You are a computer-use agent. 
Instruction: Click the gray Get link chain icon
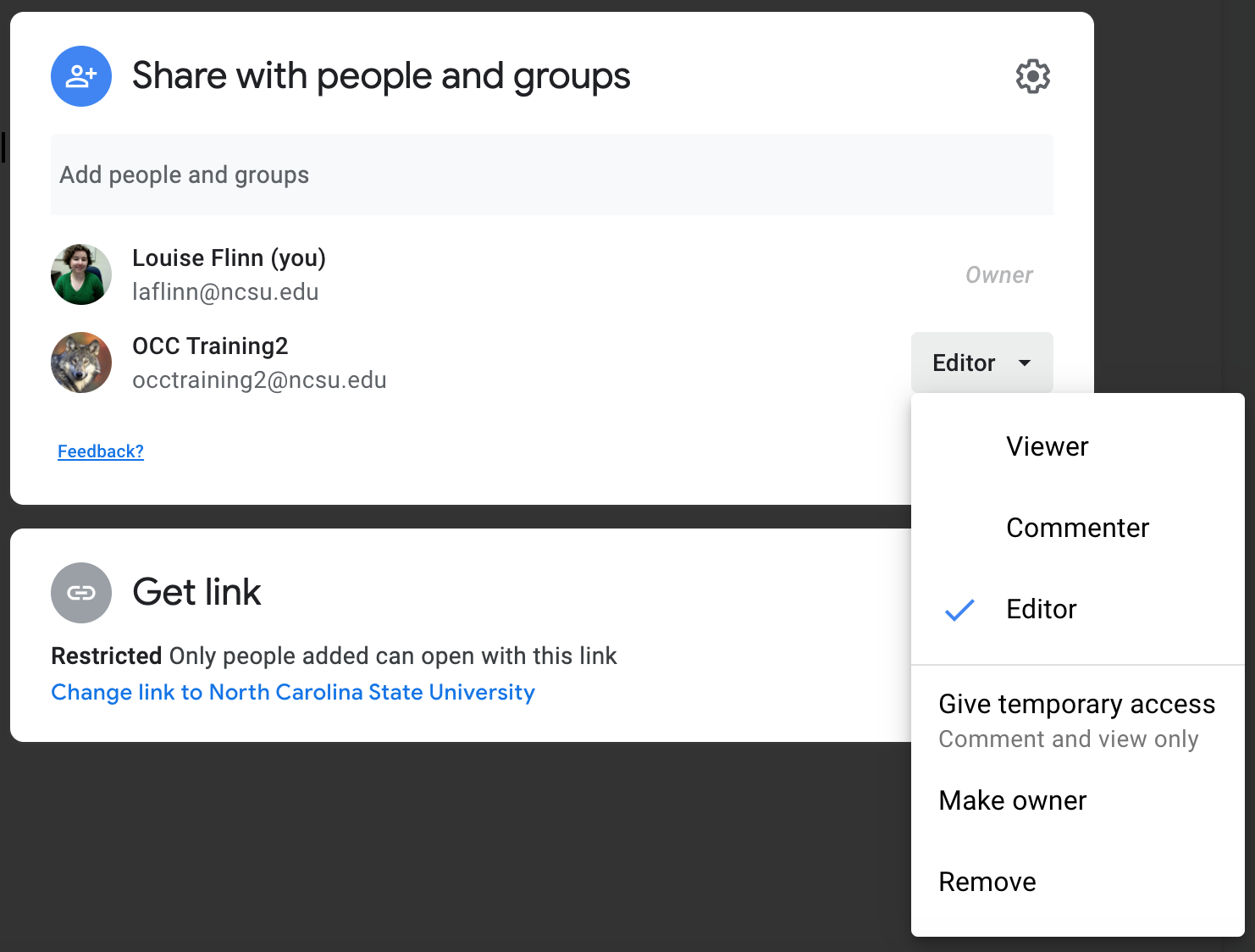point(81,593)
